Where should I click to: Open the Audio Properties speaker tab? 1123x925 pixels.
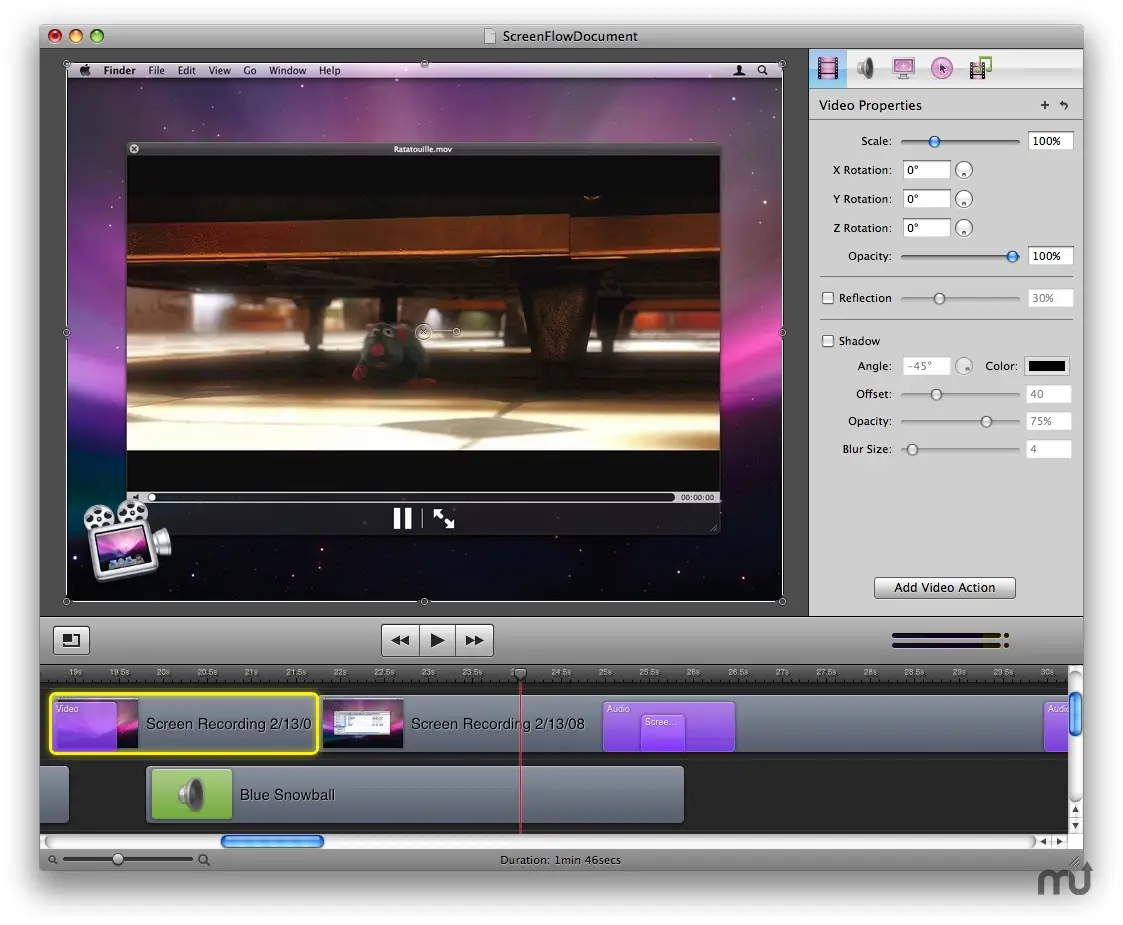[x=865, y=69]
